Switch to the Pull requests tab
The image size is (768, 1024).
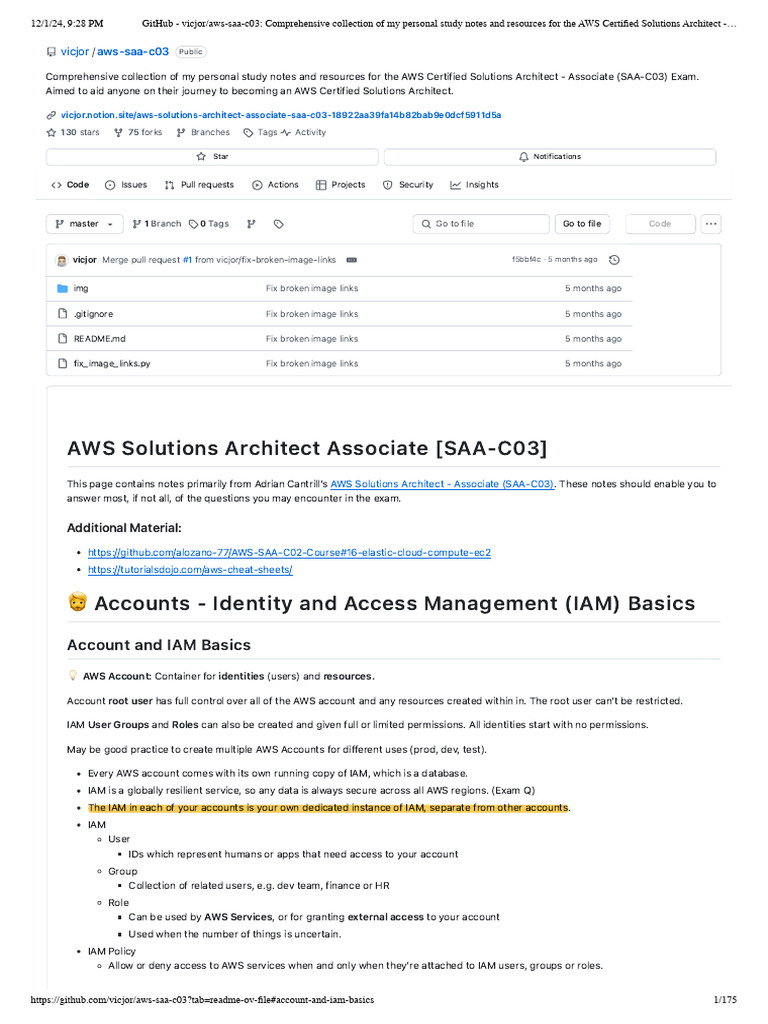[199, 185]
